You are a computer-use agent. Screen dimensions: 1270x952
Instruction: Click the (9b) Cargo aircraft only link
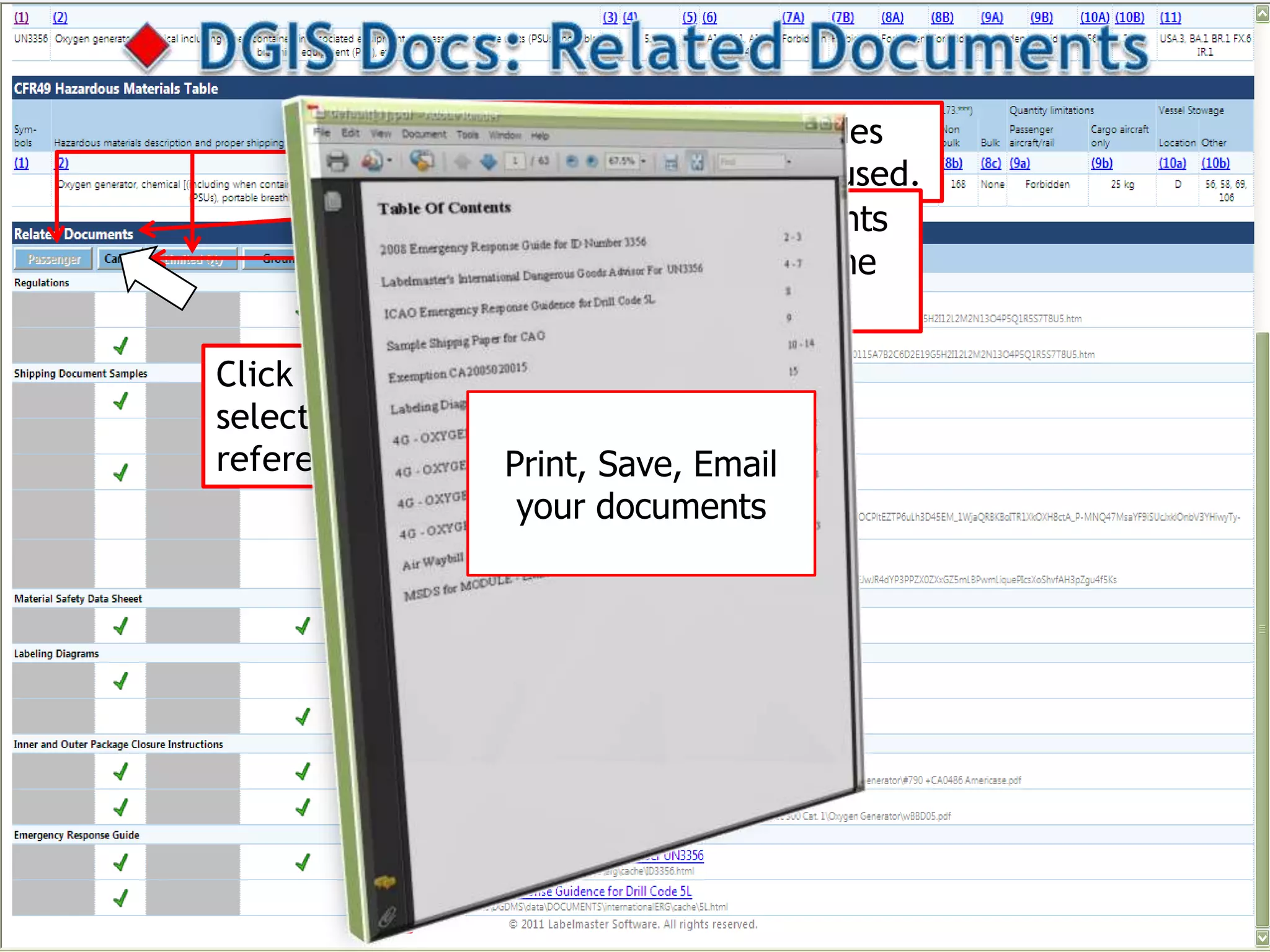coord(1101,163)
